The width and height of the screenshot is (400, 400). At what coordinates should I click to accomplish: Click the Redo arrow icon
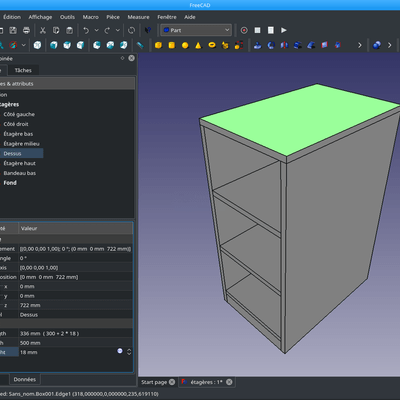[x=107, y=30]
